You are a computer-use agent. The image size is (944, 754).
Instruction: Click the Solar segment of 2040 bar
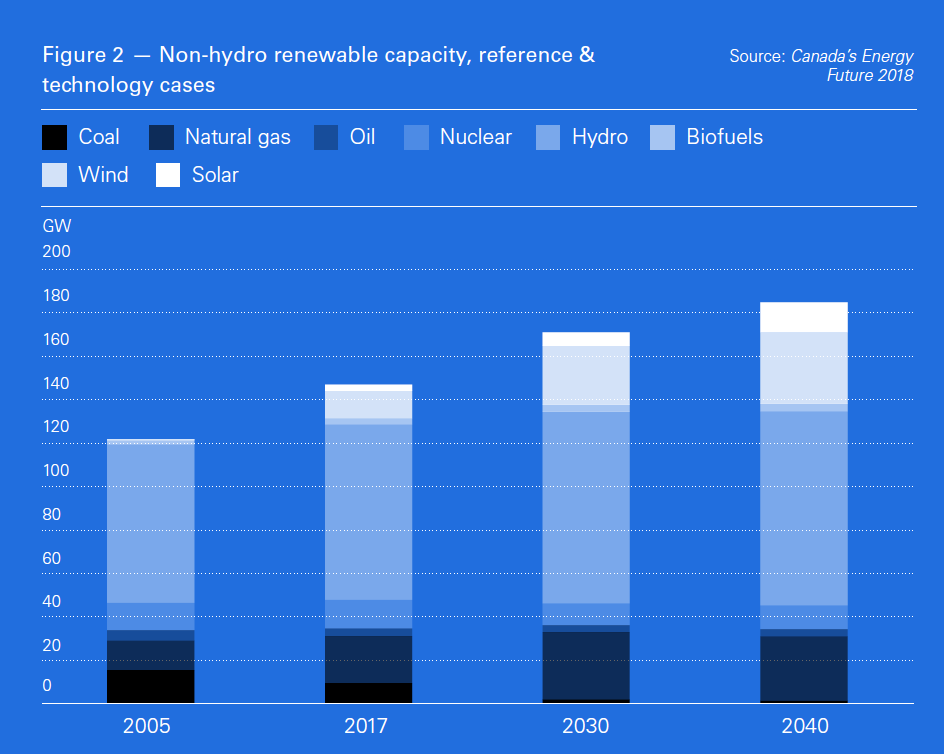coord(804,317)
